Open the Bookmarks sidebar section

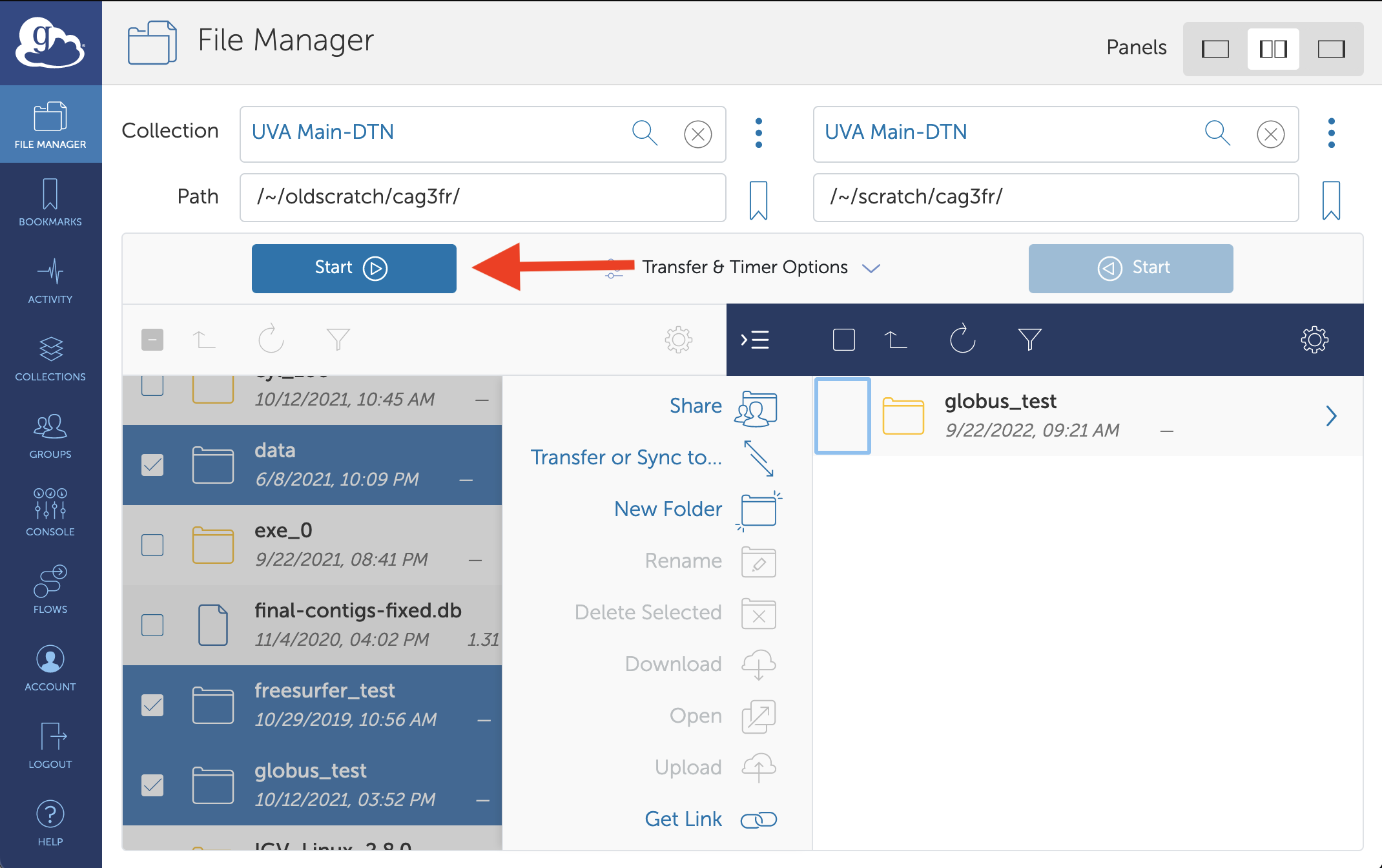(x=50, y=203)
